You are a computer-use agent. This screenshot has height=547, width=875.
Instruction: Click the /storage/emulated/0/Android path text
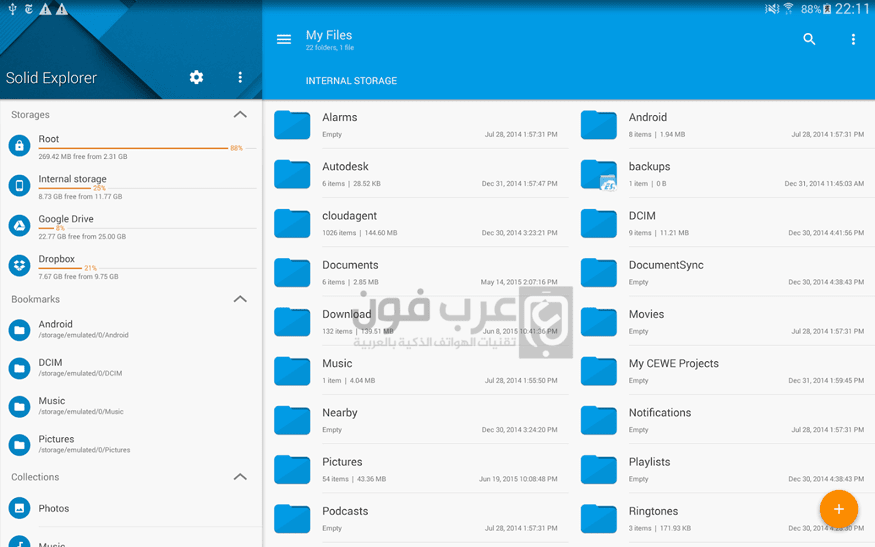tap(83, 335)
